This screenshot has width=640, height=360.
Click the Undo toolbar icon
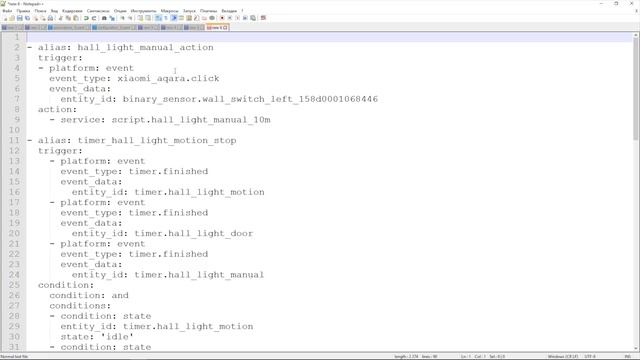[86, 18]
